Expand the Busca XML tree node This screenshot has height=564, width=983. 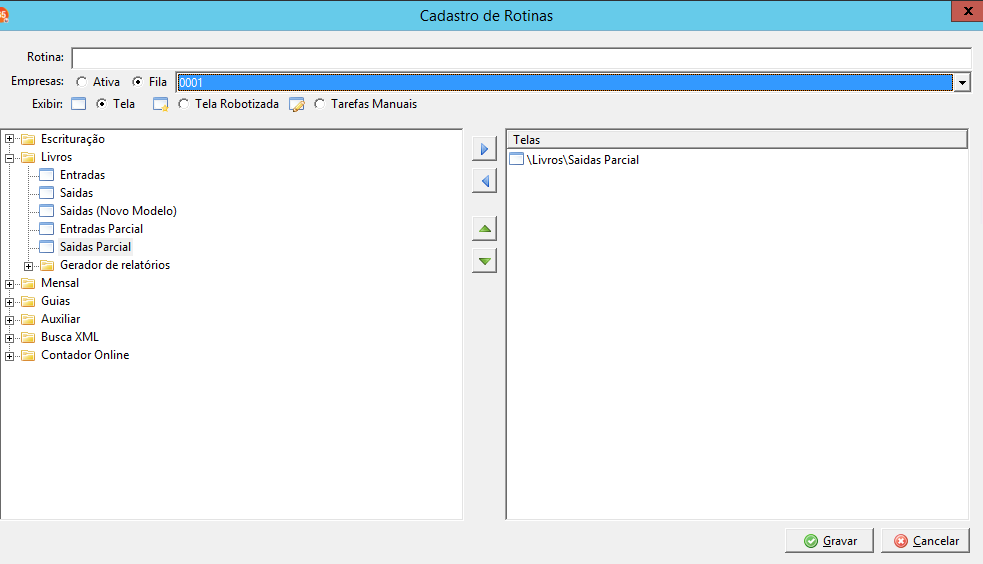click(9, 338)
